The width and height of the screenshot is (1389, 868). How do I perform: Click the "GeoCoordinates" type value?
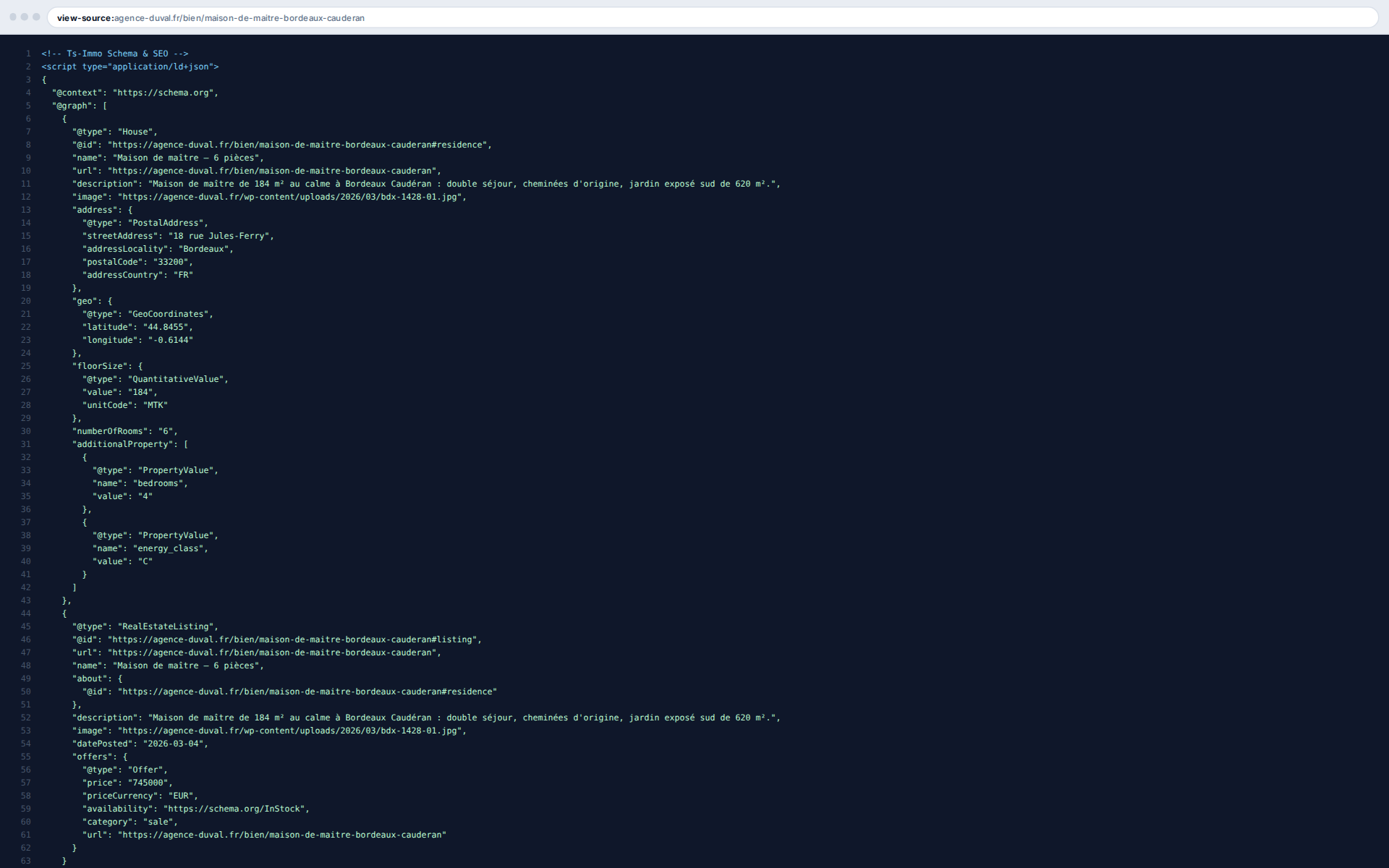point(169,314)
